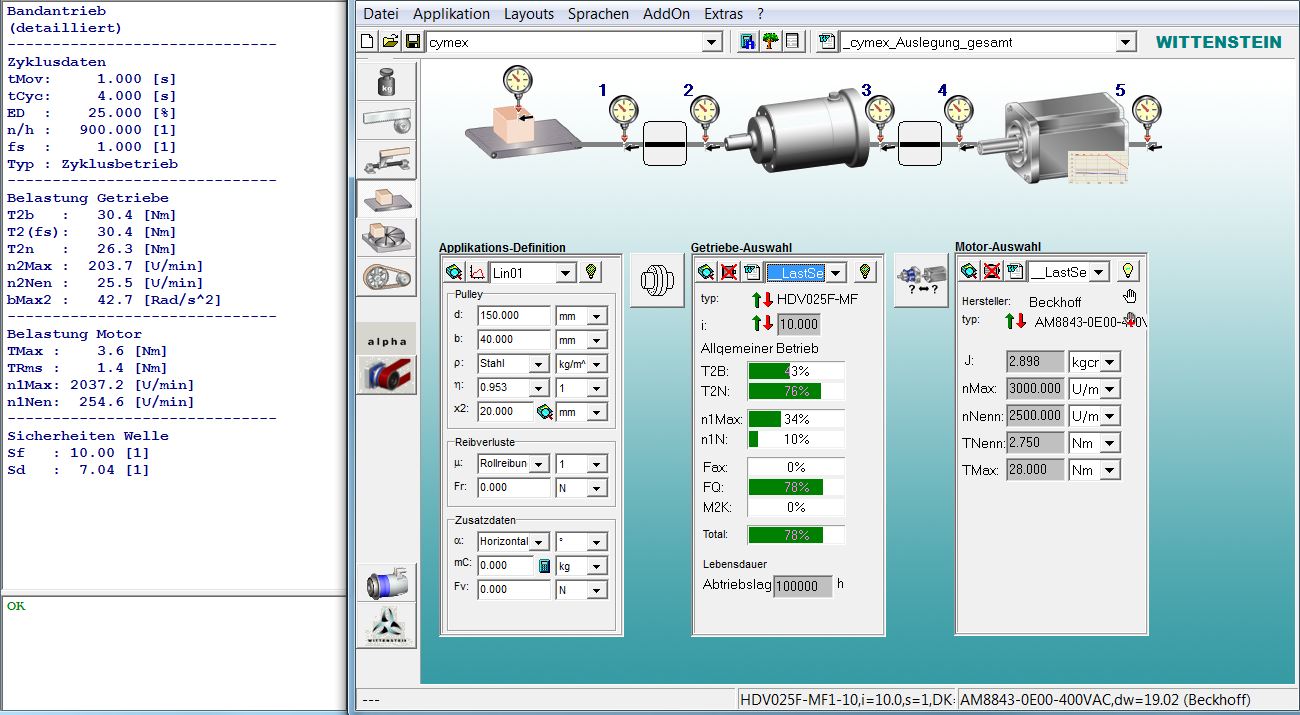Click the Total utilization progress bar
1300x715 pixels.
pos(796,535)
